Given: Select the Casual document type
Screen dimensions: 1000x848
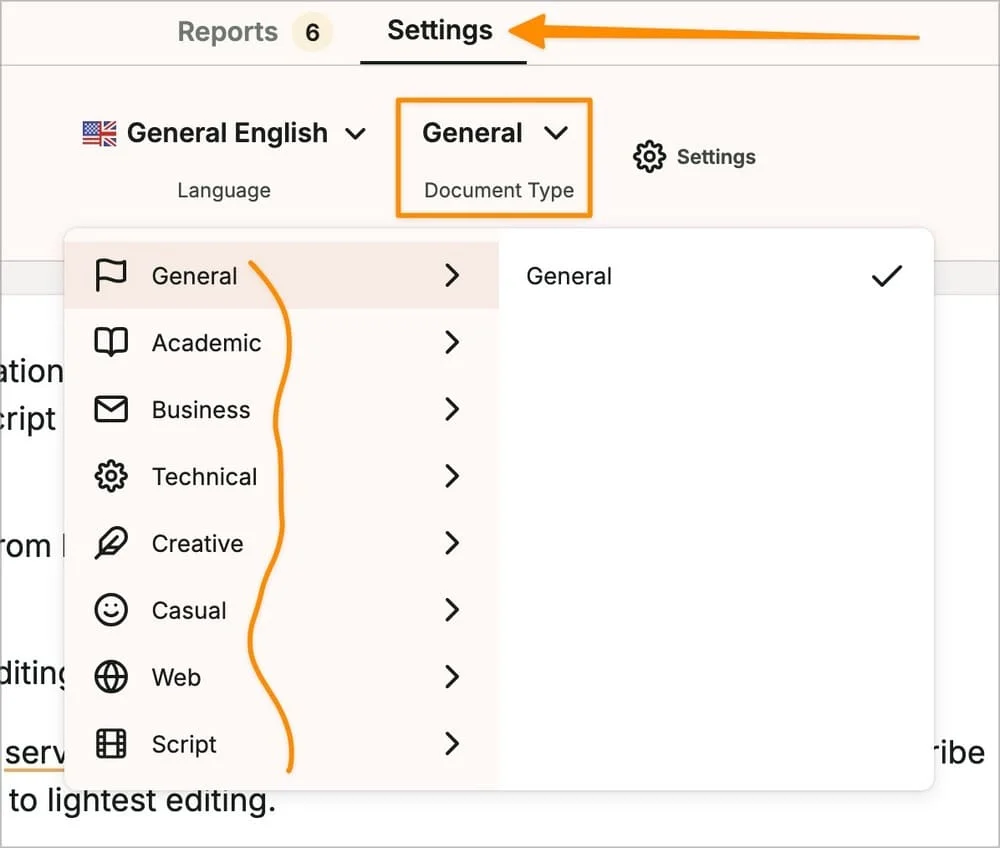Looking at the screenshot, I should click(x=188, y=610).
